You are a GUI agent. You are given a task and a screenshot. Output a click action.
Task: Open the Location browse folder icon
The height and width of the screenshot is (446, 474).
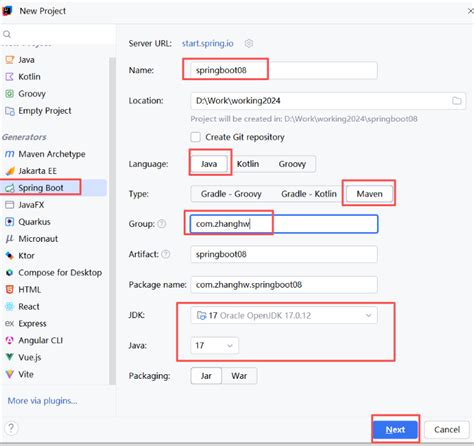pos(456,101)
